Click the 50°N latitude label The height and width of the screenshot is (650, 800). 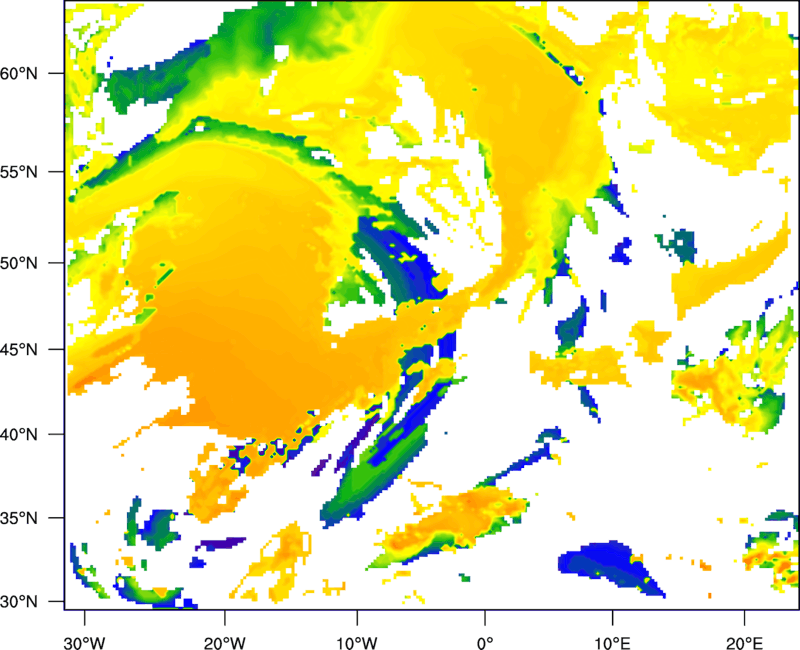coord(19,264)
